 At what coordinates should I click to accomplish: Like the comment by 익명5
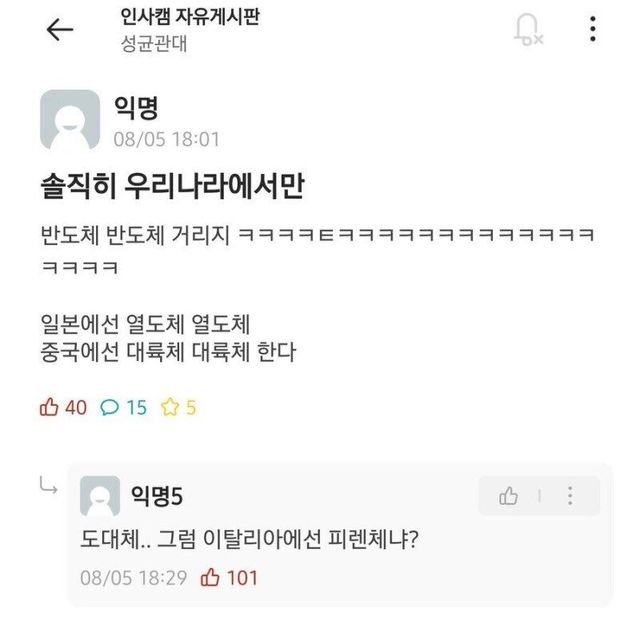click(509, 496)
